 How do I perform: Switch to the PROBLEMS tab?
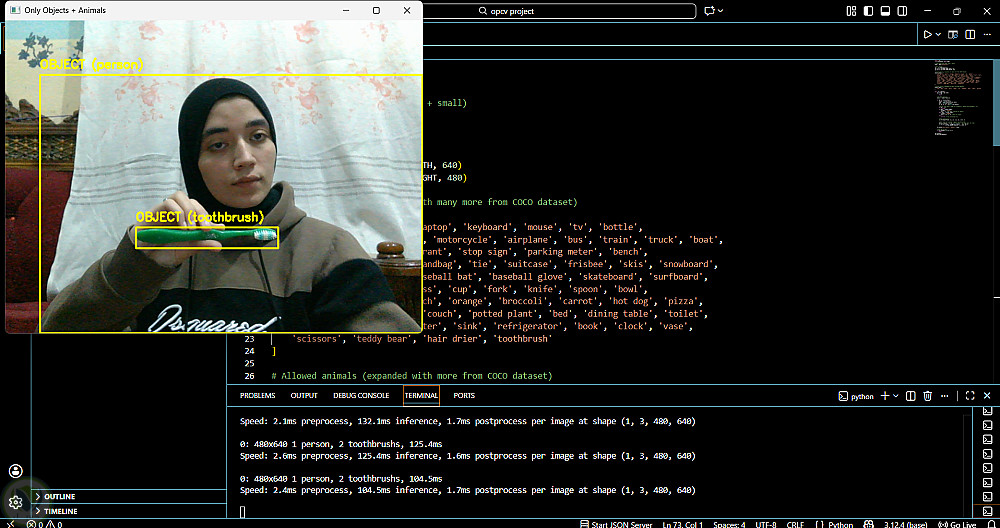click(x=258, y=395)
